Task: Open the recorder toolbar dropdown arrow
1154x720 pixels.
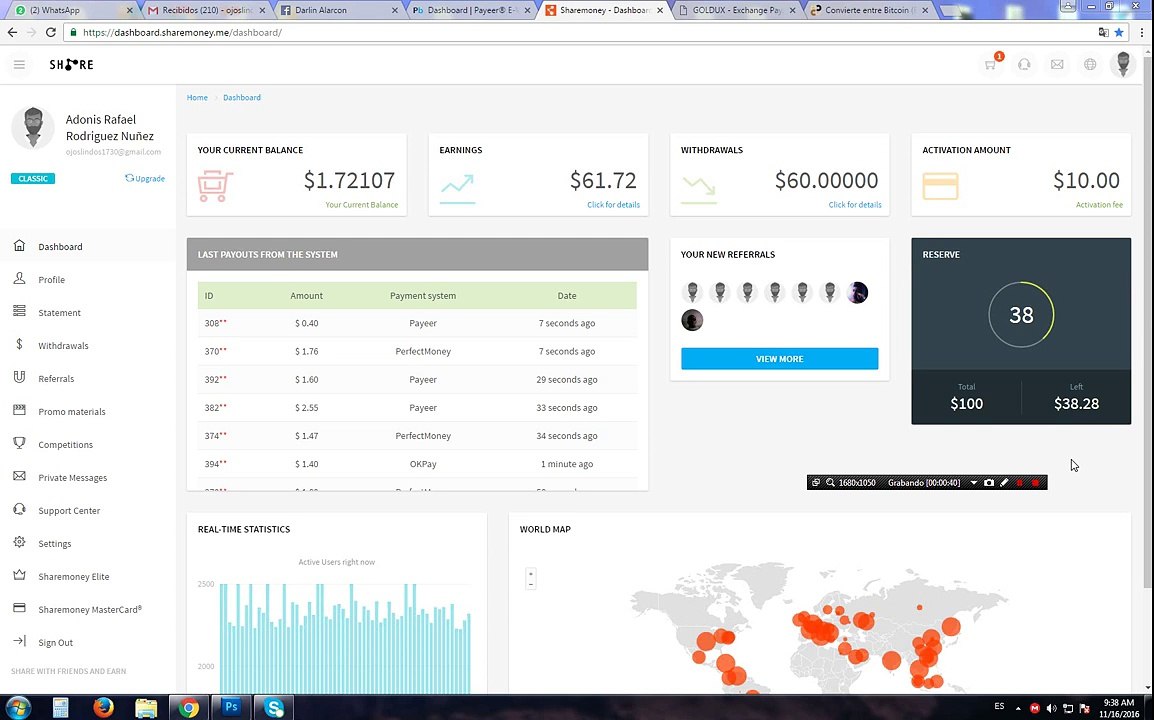Action: pyautogui.click(x=973, y=483)
